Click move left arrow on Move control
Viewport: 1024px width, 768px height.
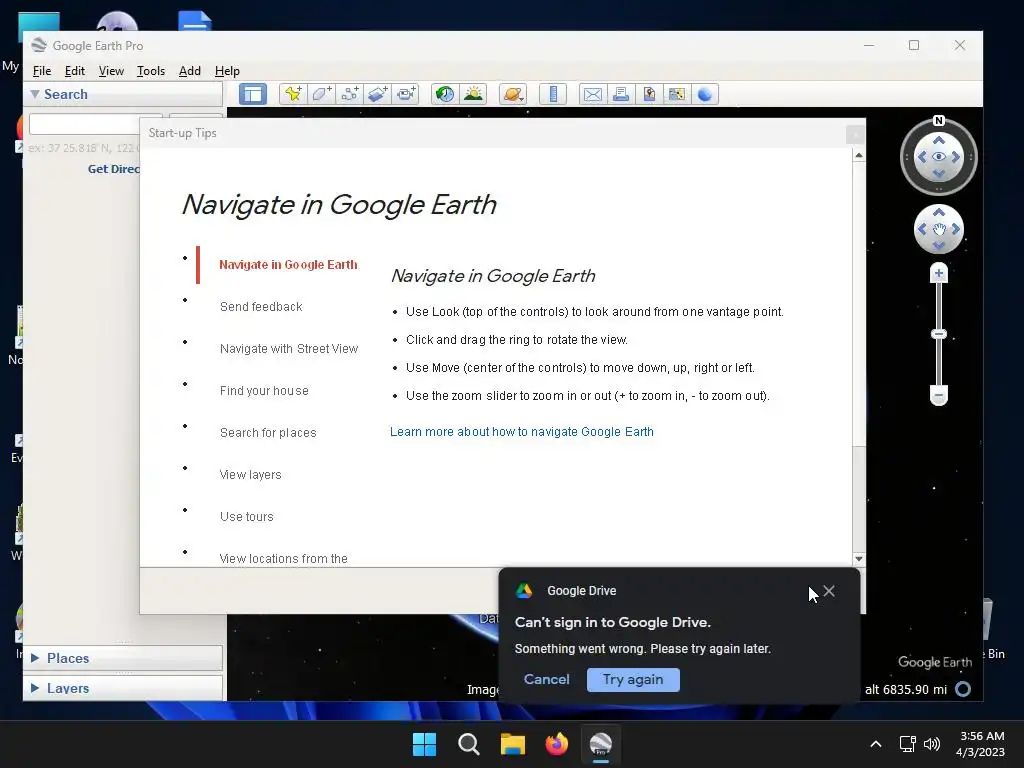[x=922, y=229]
